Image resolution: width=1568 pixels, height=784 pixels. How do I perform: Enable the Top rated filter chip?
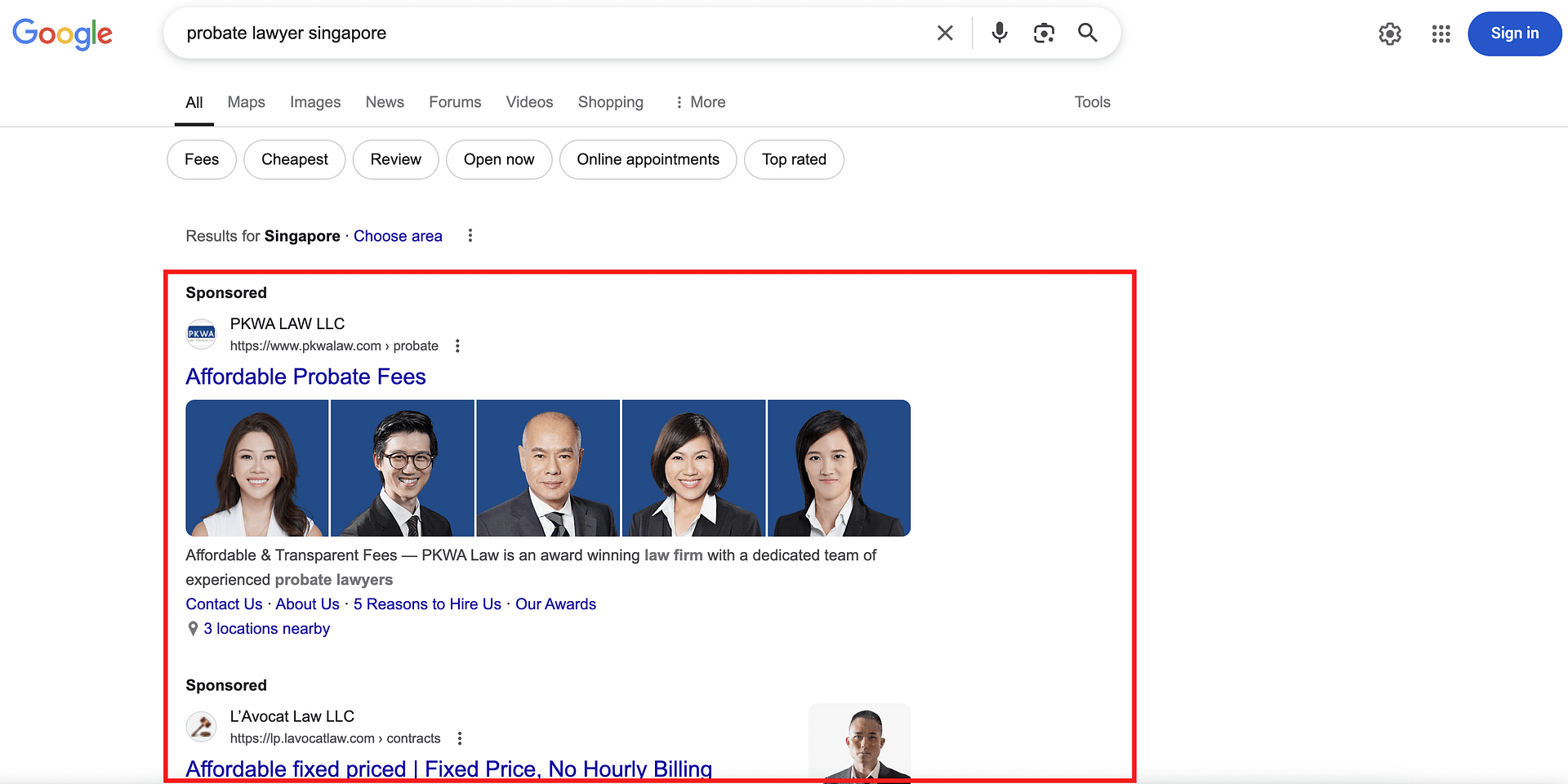793,159
